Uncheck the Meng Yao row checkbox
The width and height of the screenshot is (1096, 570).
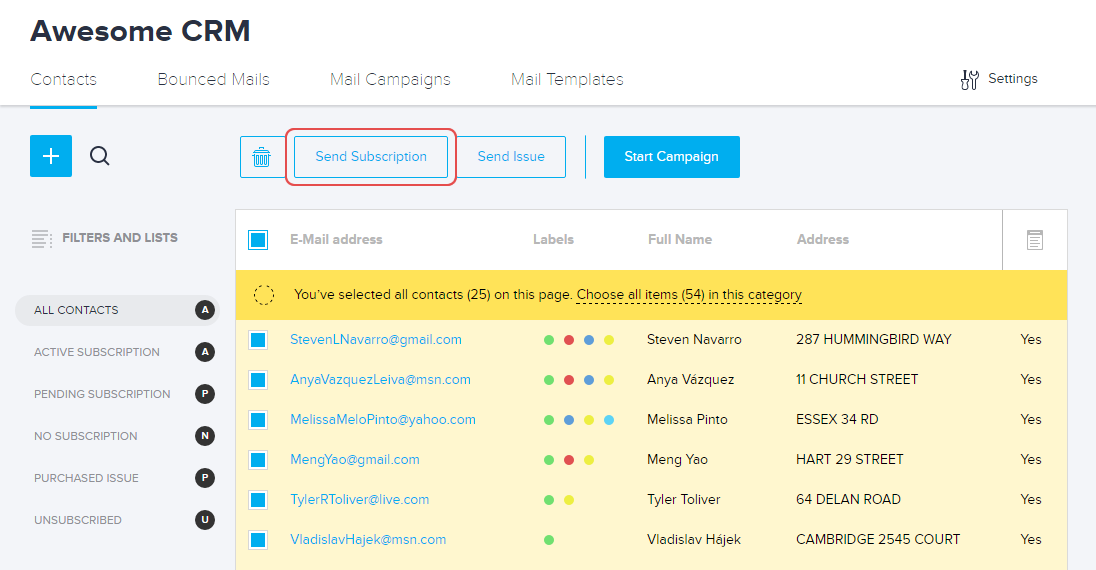pos(258,460)
